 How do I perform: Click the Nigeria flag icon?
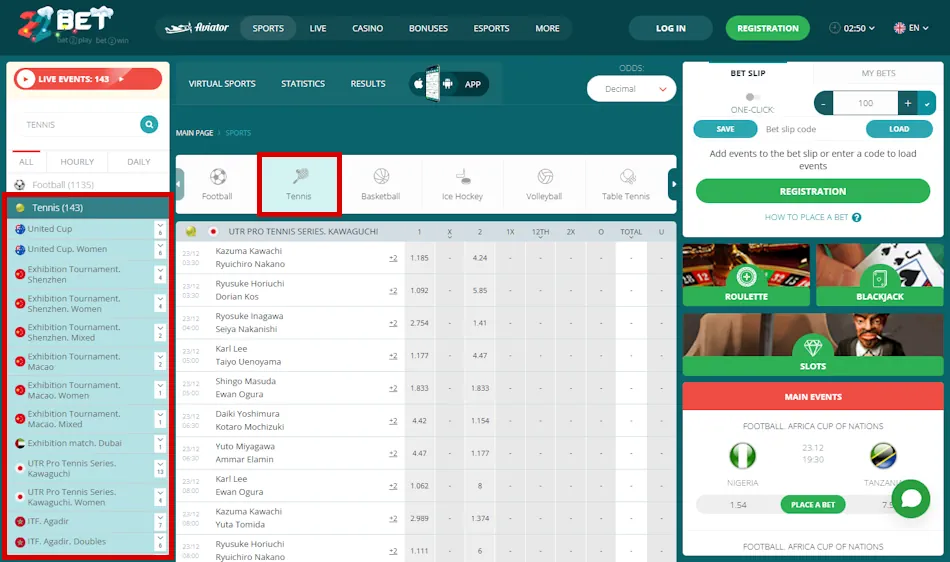[x=742, y=455]
